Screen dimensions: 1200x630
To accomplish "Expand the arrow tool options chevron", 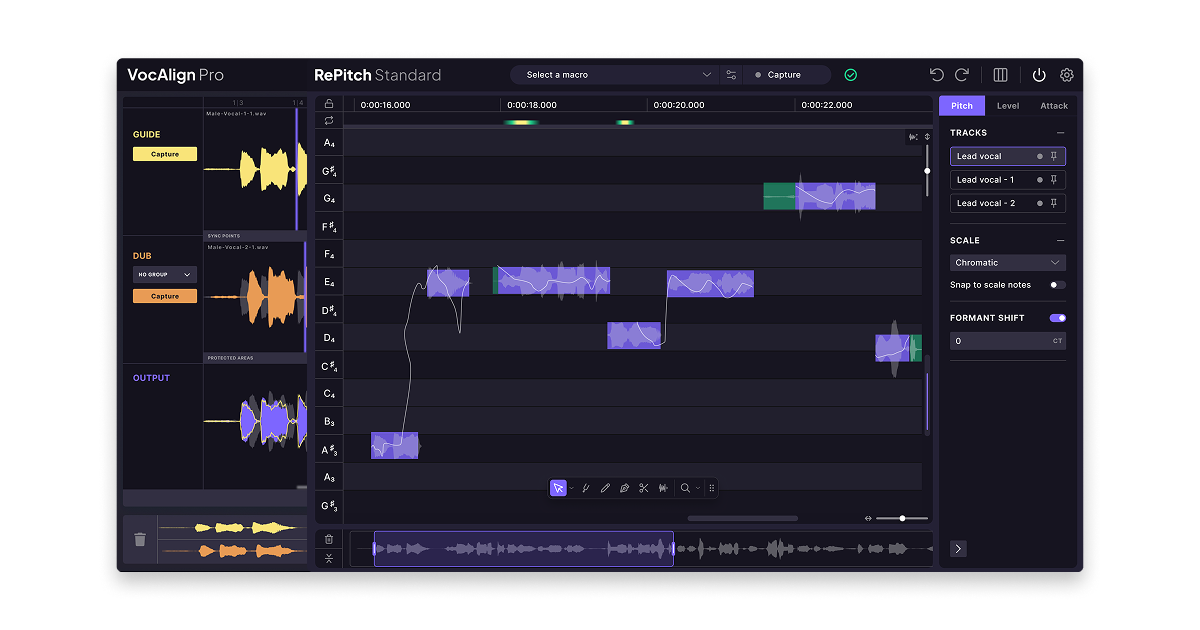I will coord(571,488).
